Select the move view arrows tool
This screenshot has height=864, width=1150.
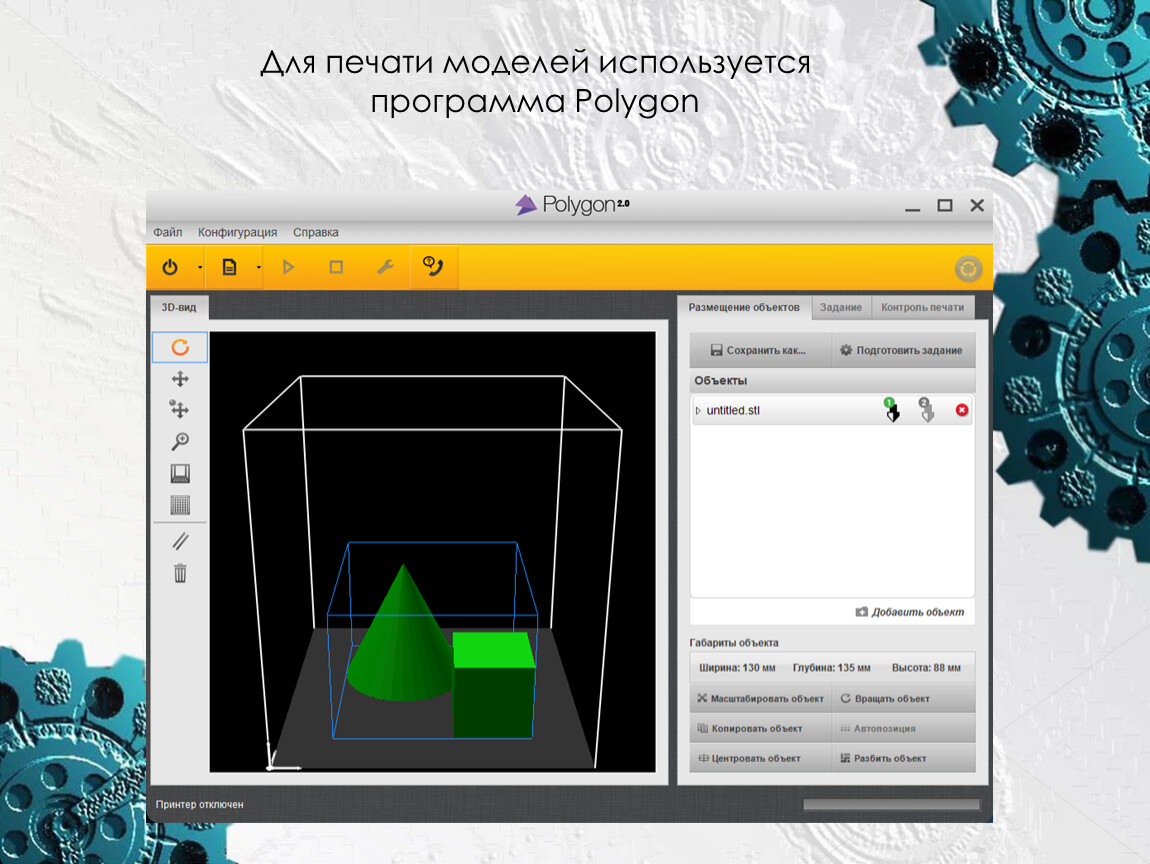tap(180, 378)
